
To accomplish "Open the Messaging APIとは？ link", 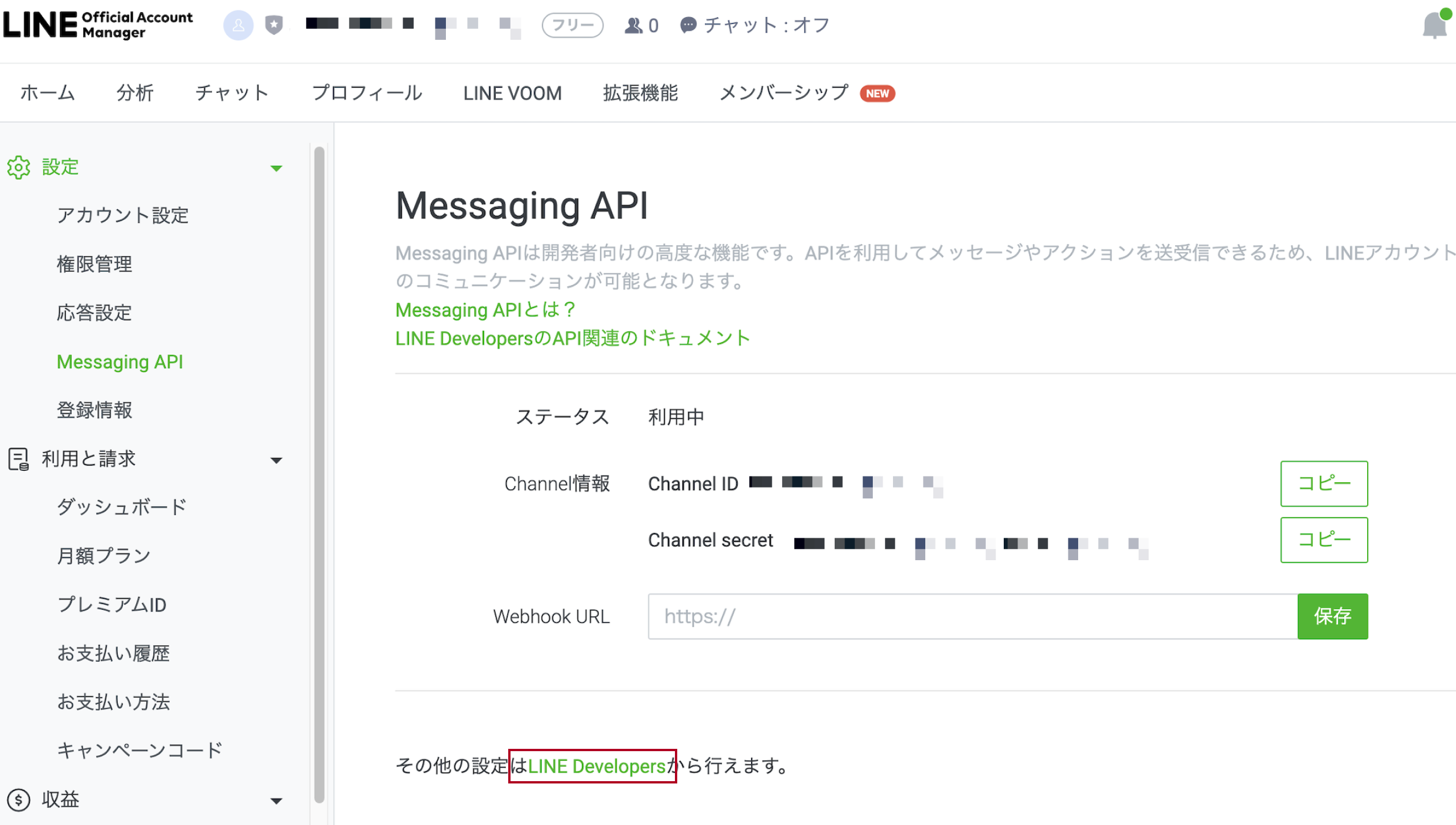I will tap(485, 310).
